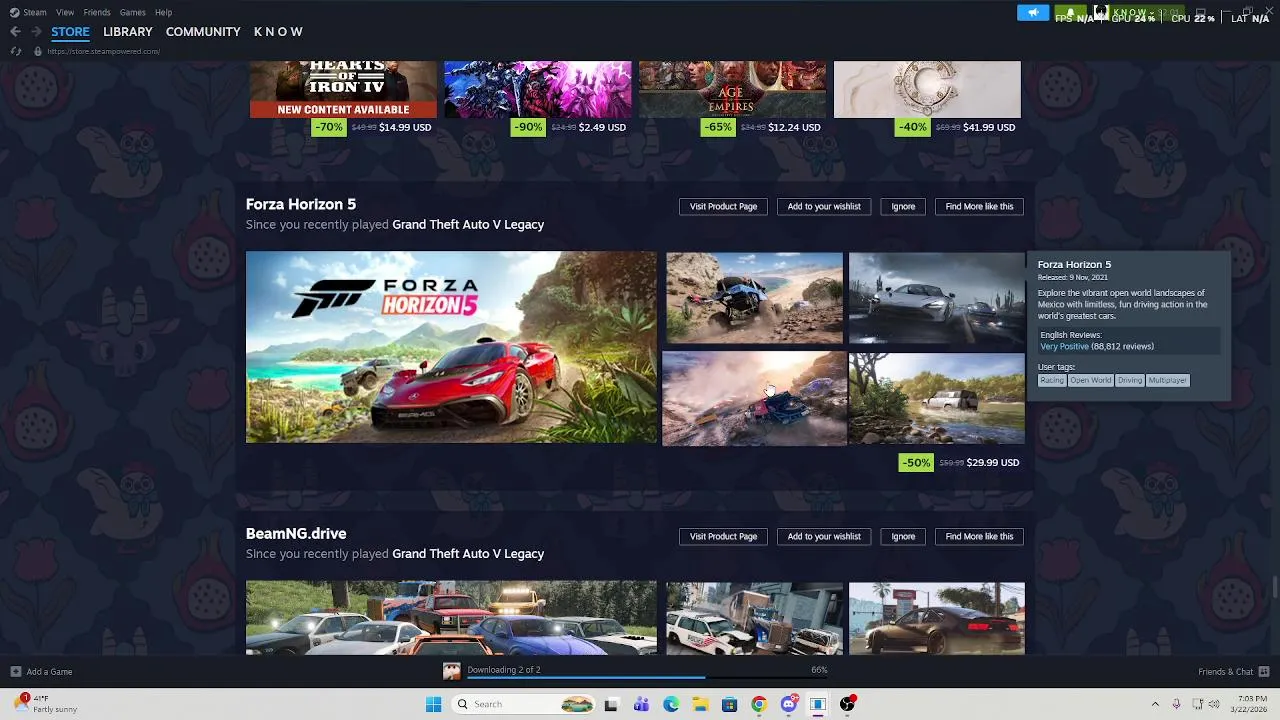The width and height of the screenshot is (1280, 720).
Task: Click the download game icon in bottom bar
Action: (x=452, y=671)
